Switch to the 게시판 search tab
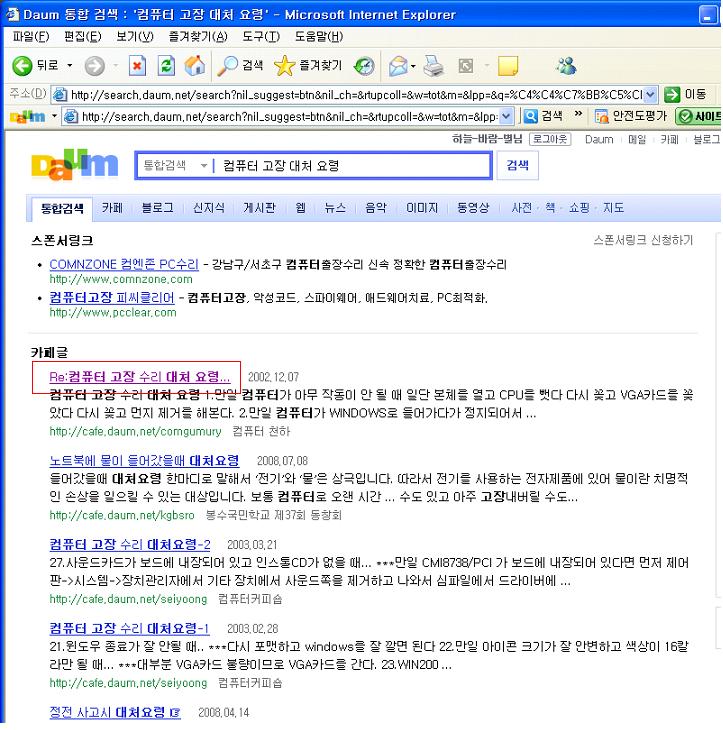Image resolution: width=723 pixels, height=730 pixels. click(259, 208)
